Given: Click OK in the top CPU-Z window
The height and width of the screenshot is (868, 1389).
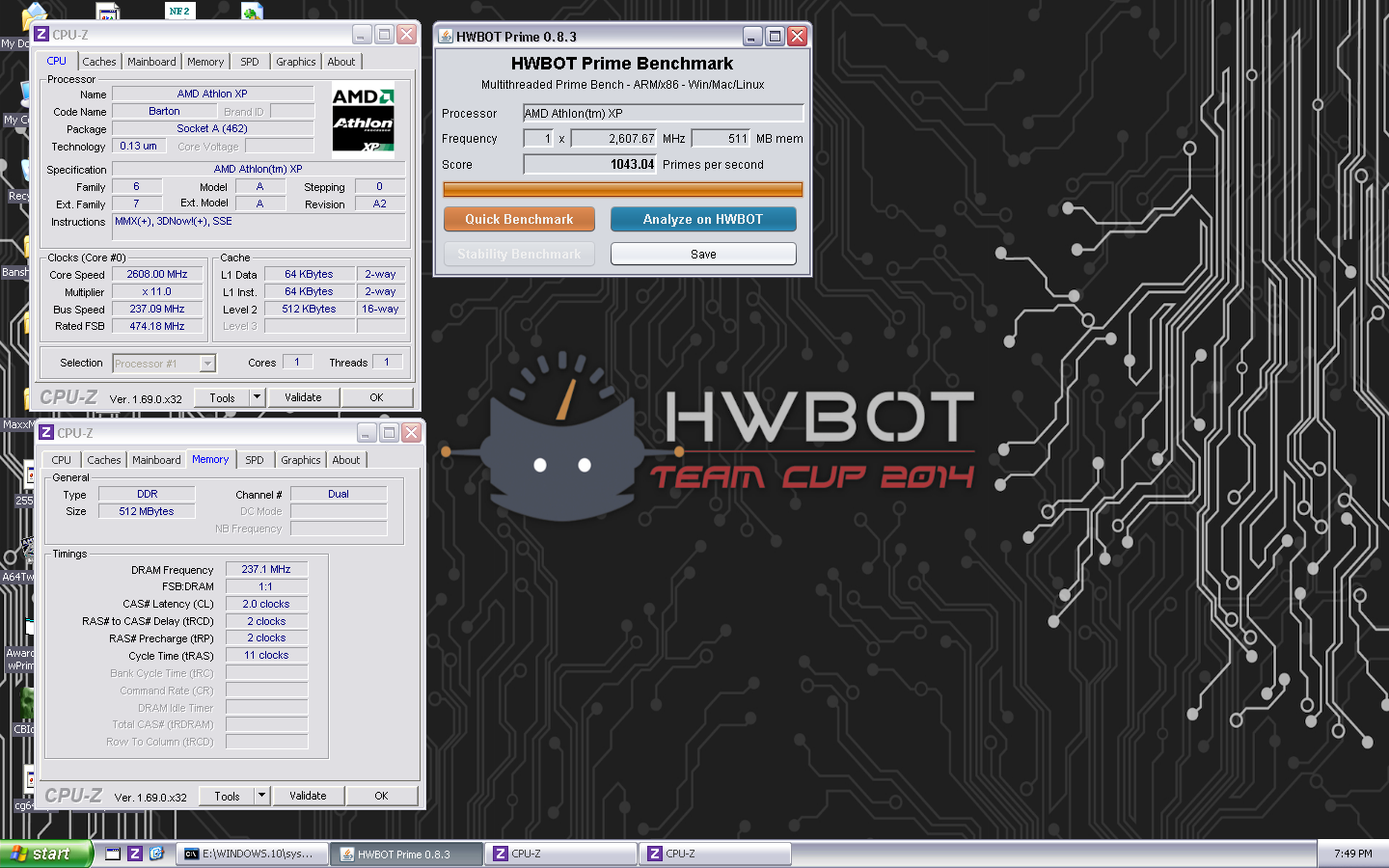Looking at the screenshot, I should 376,397.
